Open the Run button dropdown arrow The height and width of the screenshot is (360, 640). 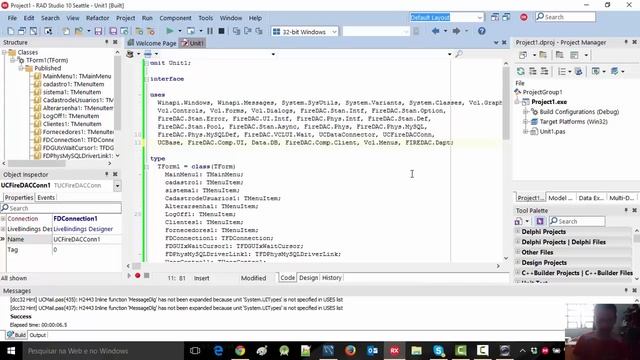click(x=179, y=31)
